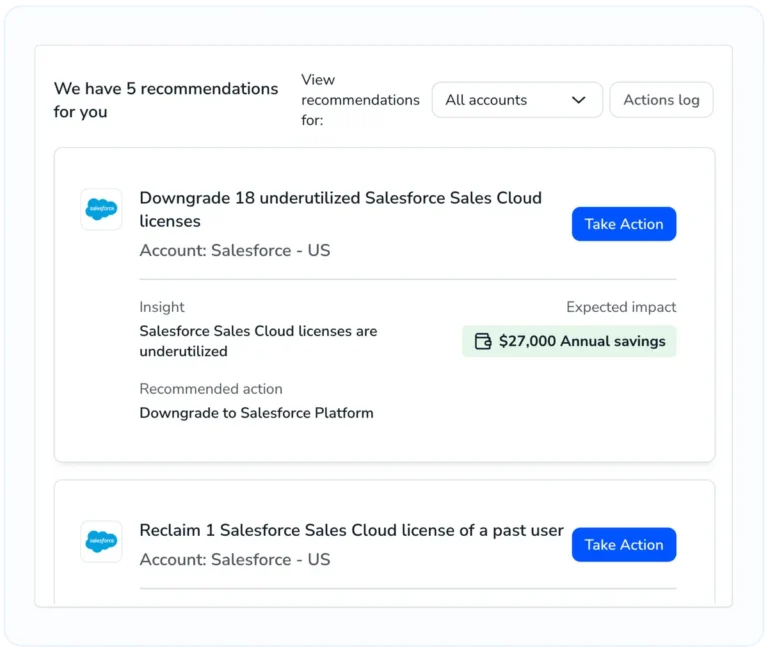The height and width of the screenshot is (651, 768).
Task: Click 'Downgrade to Salesforce Platform' recommended action text
Action: coord(256,413)
